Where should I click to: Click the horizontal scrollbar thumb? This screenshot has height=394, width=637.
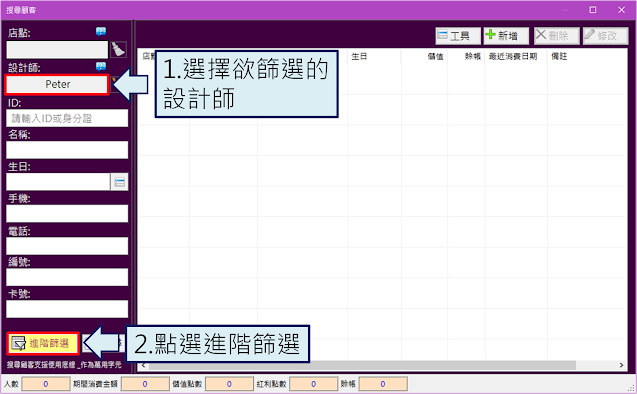(362, 365)
